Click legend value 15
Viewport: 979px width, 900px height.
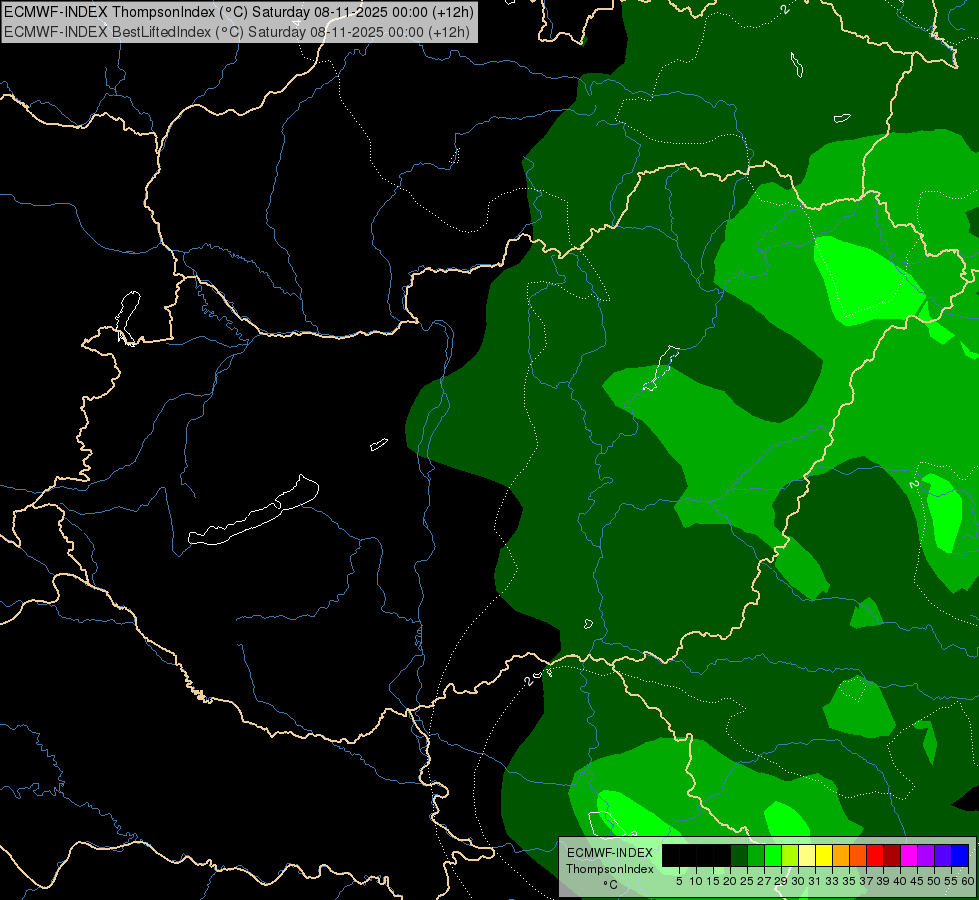click(714, 881)
